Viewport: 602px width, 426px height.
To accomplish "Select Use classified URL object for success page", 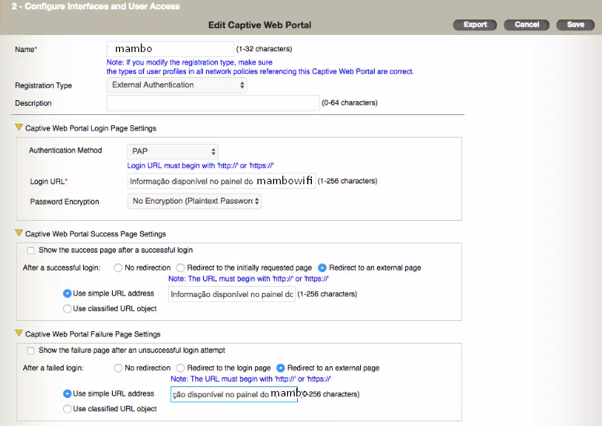I will 67,309.
